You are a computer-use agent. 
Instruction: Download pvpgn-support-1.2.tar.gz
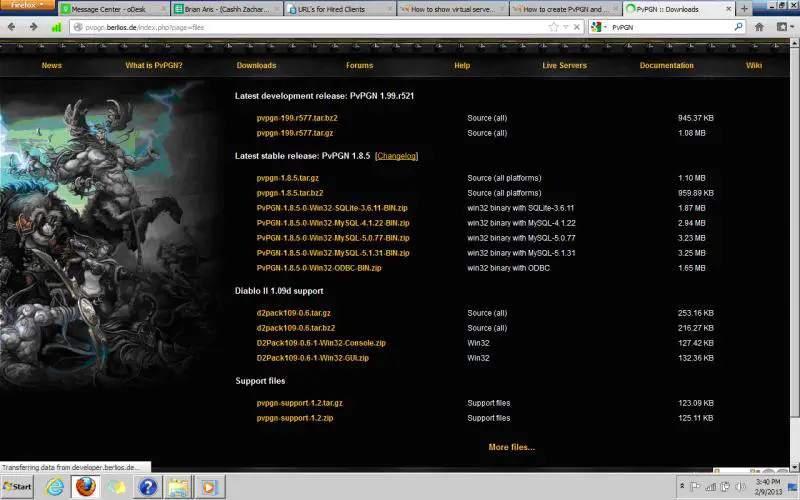click(x=299, y=403)
